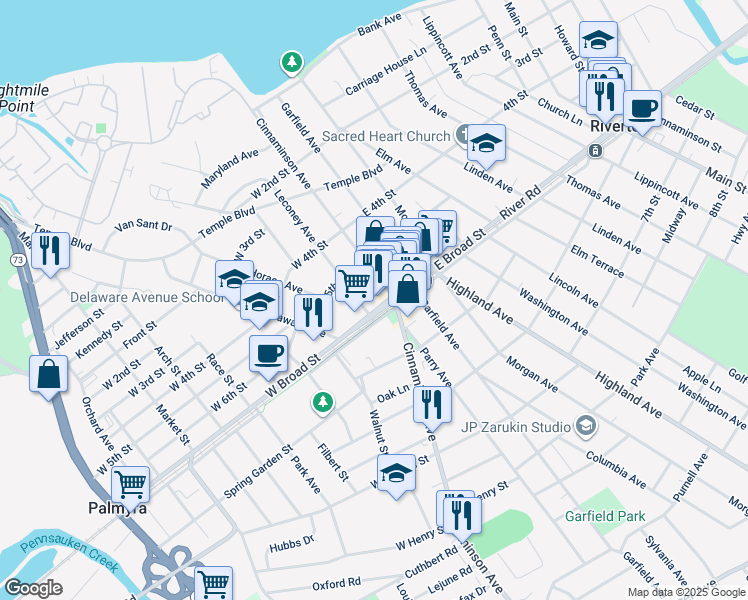Click the coffee cup marker on W Broad St

(x=268, y=353)
